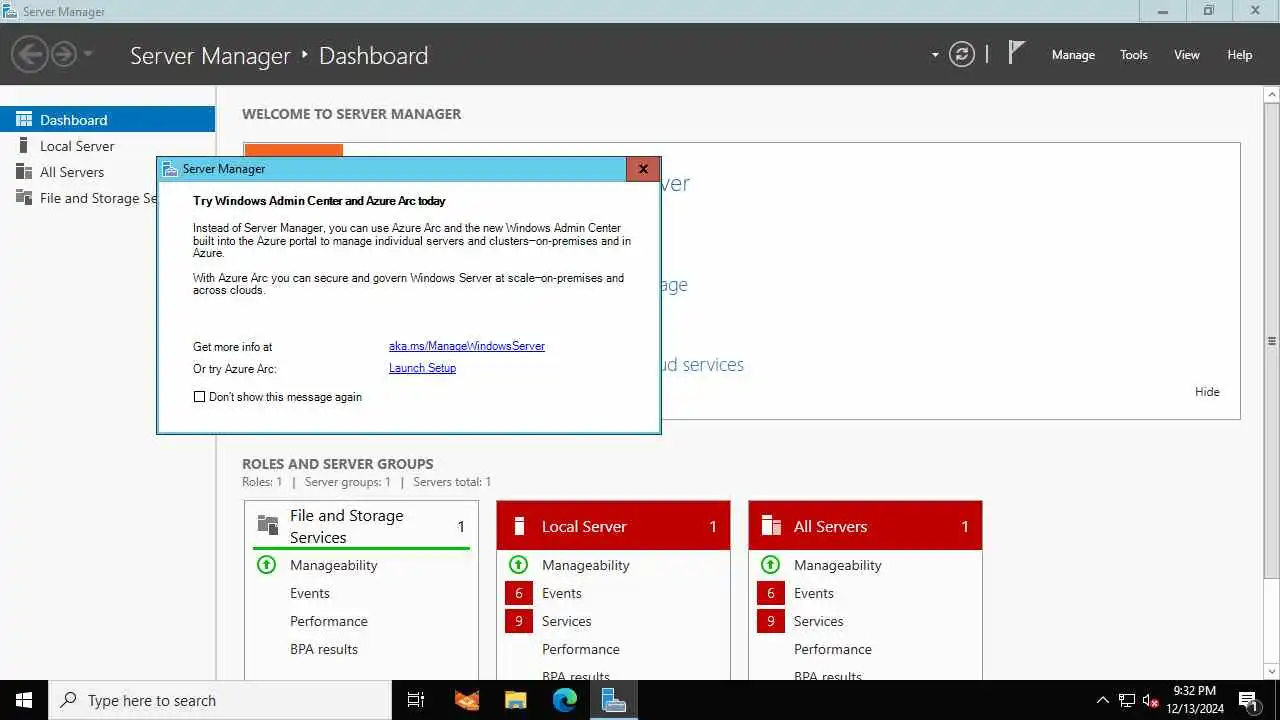The image size is (1280, 720).
Task: Open the Manage menu
Action: click(1073, 55)
